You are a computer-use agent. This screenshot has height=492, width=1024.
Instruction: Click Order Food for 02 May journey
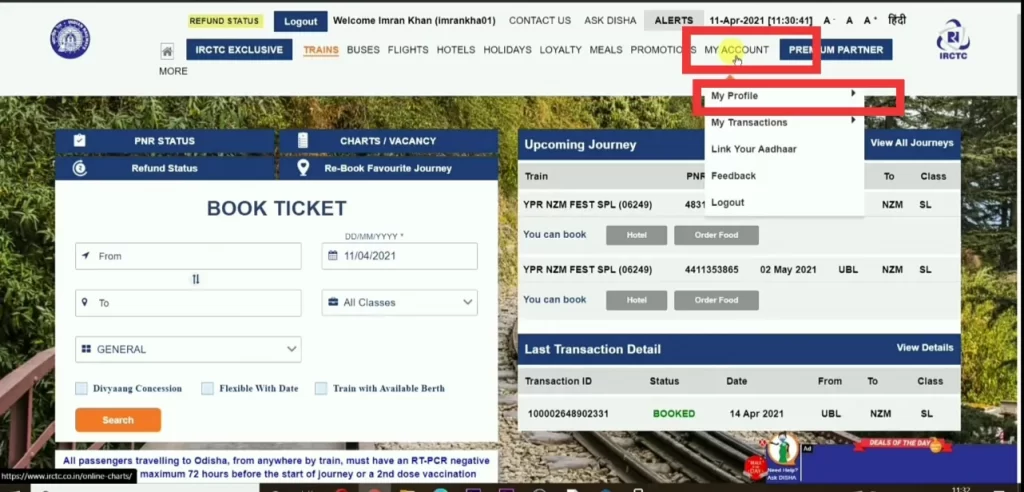(716, 301)
